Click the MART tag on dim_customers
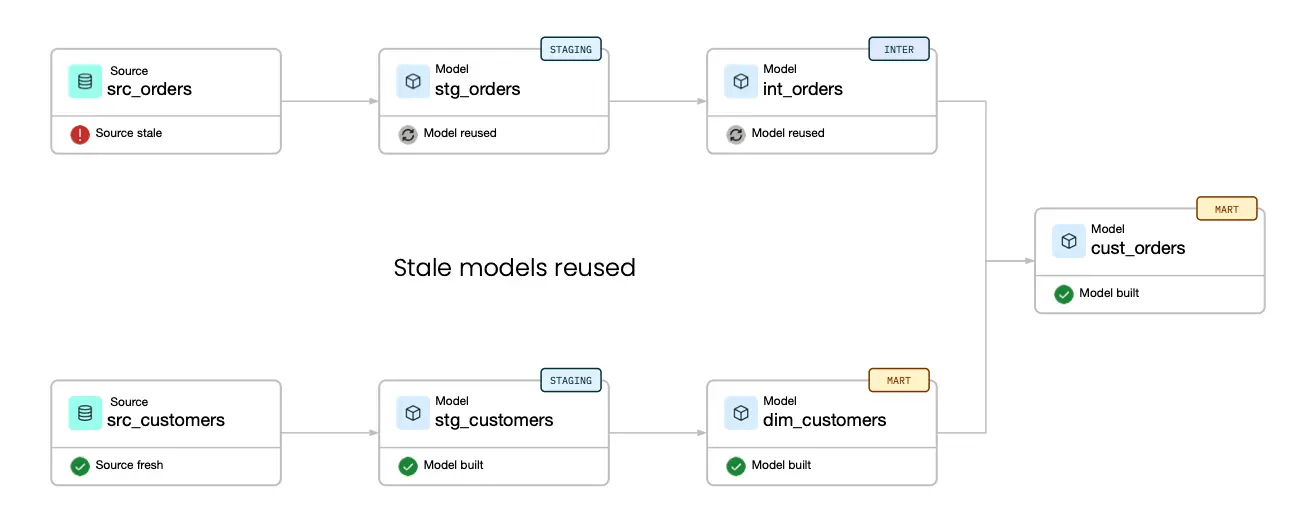 (x=899, y=380)
